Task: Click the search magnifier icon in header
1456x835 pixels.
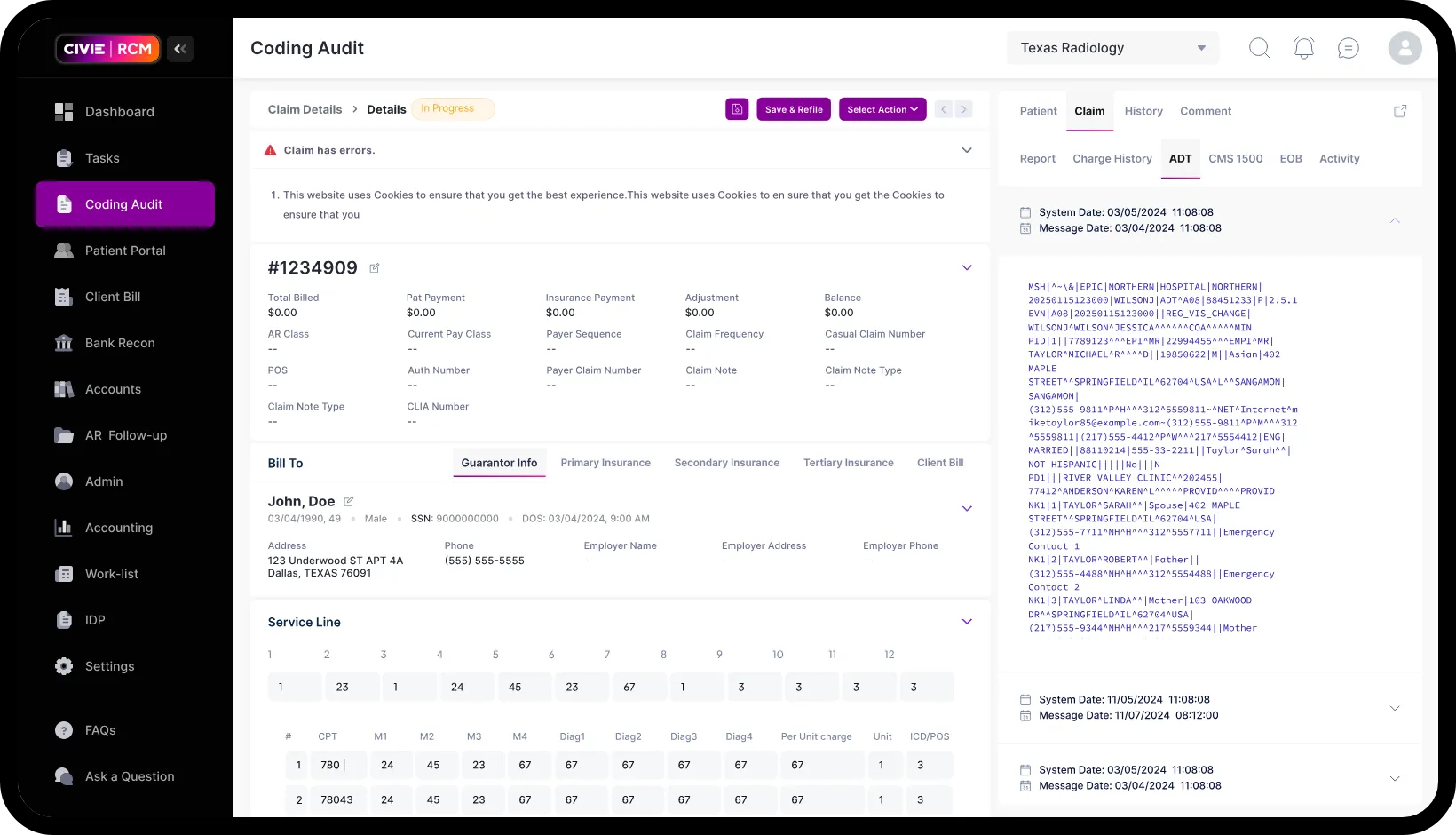Action: [1259, 48]
